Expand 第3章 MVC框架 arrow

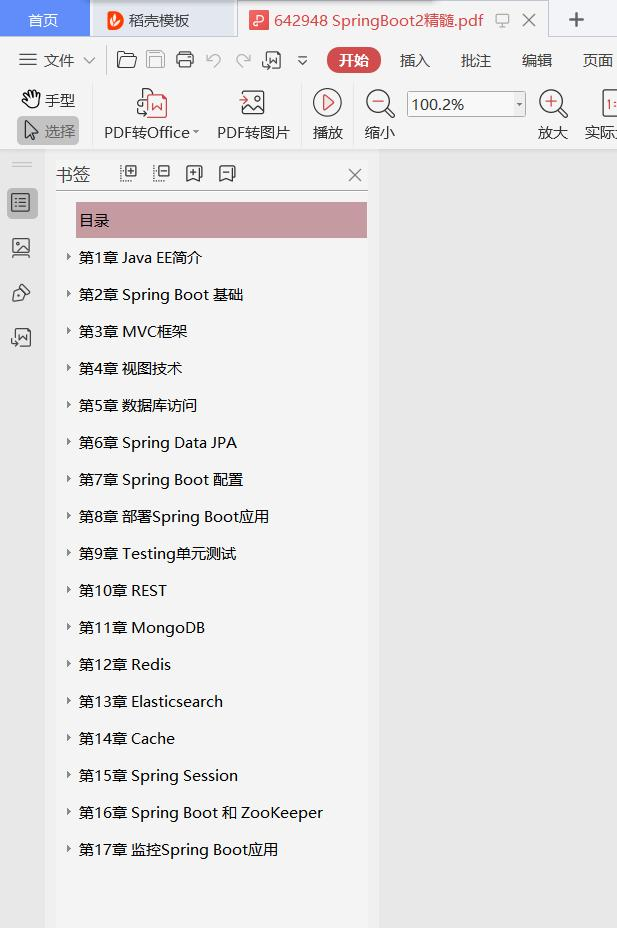[69, 331]
